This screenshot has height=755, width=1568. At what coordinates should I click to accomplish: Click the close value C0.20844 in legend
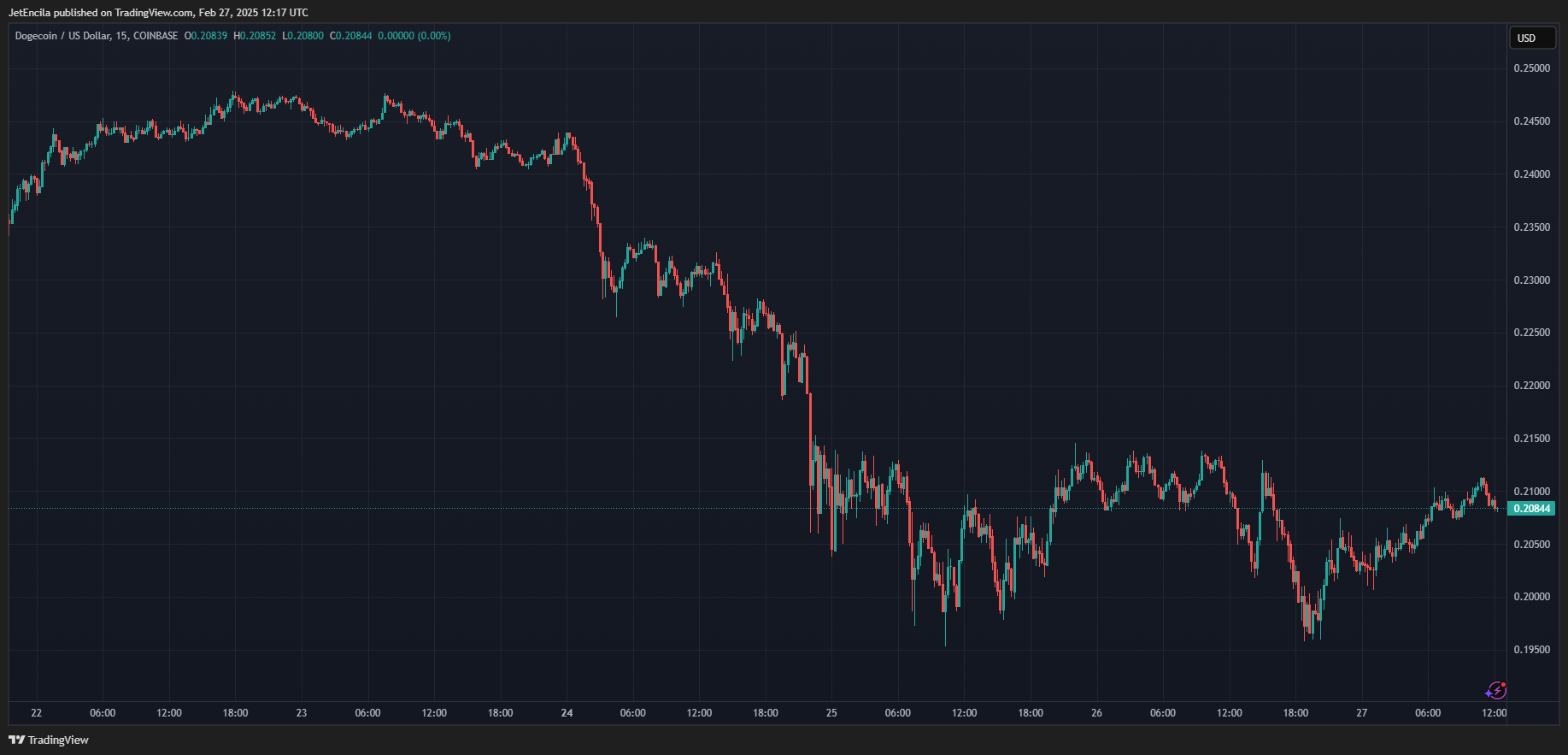(x=351, y=36)
